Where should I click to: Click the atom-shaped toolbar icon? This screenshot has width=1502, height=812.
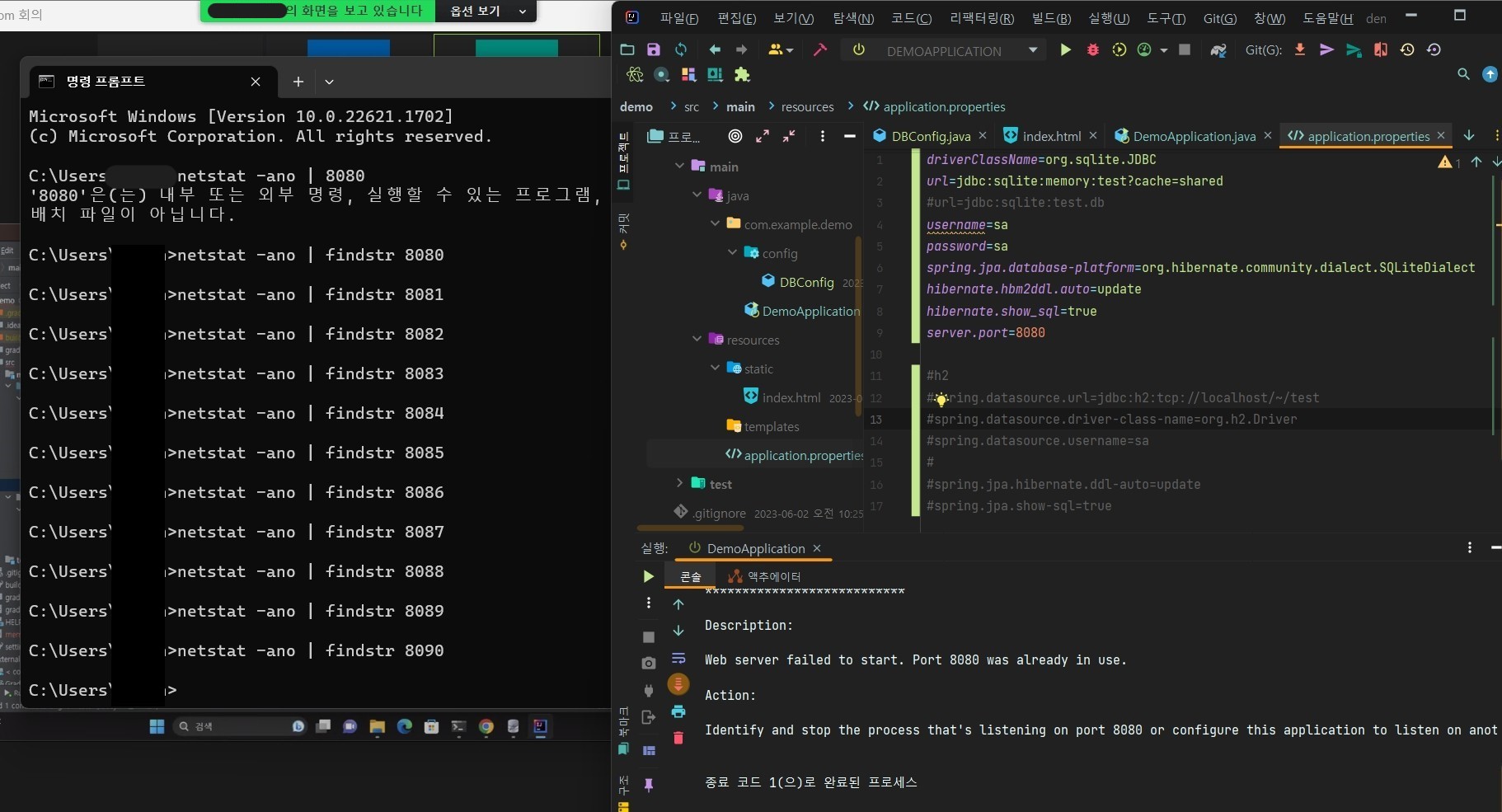(x=634, y=75)
